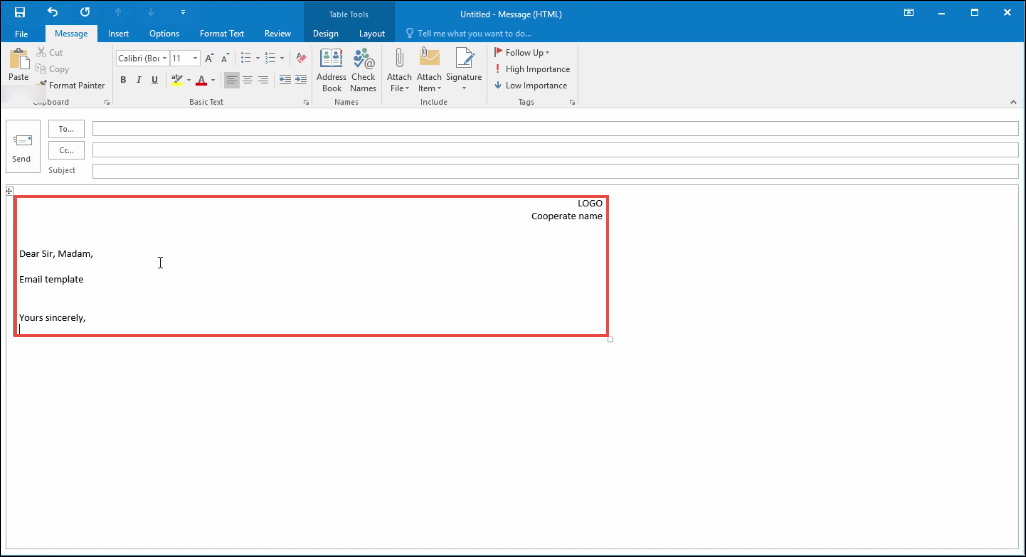
Task: Switch to the Review tab
Action: 277,33
